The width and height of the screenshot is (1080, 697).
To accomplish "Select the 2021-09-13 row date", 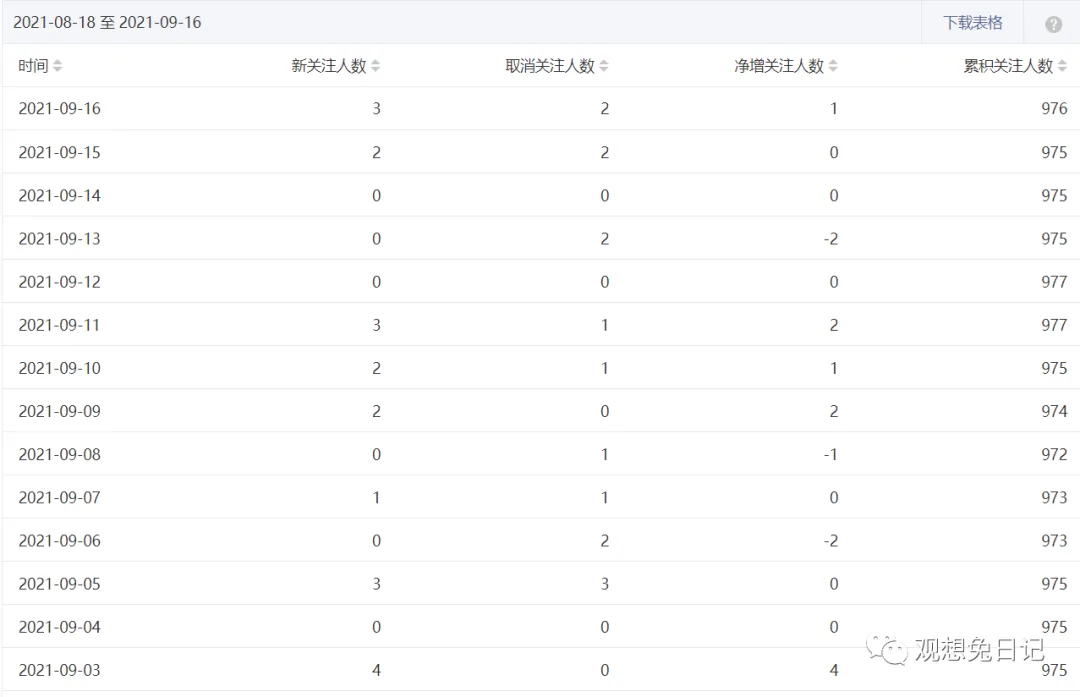I will click(60, 239).
